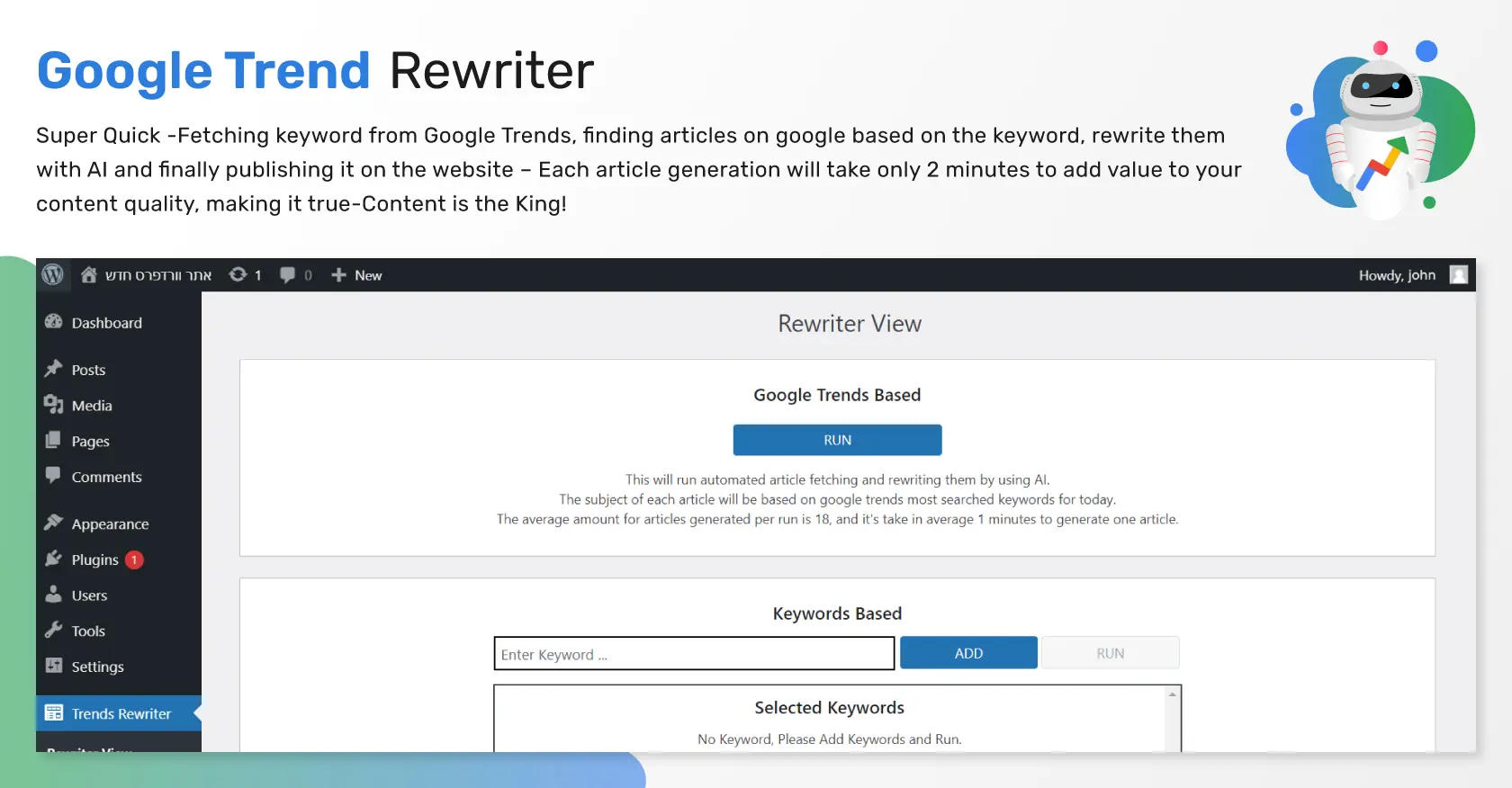Screen dimensions: 1512x788
Task: Click the Posts pin icon
Action: tap(54, 369)
